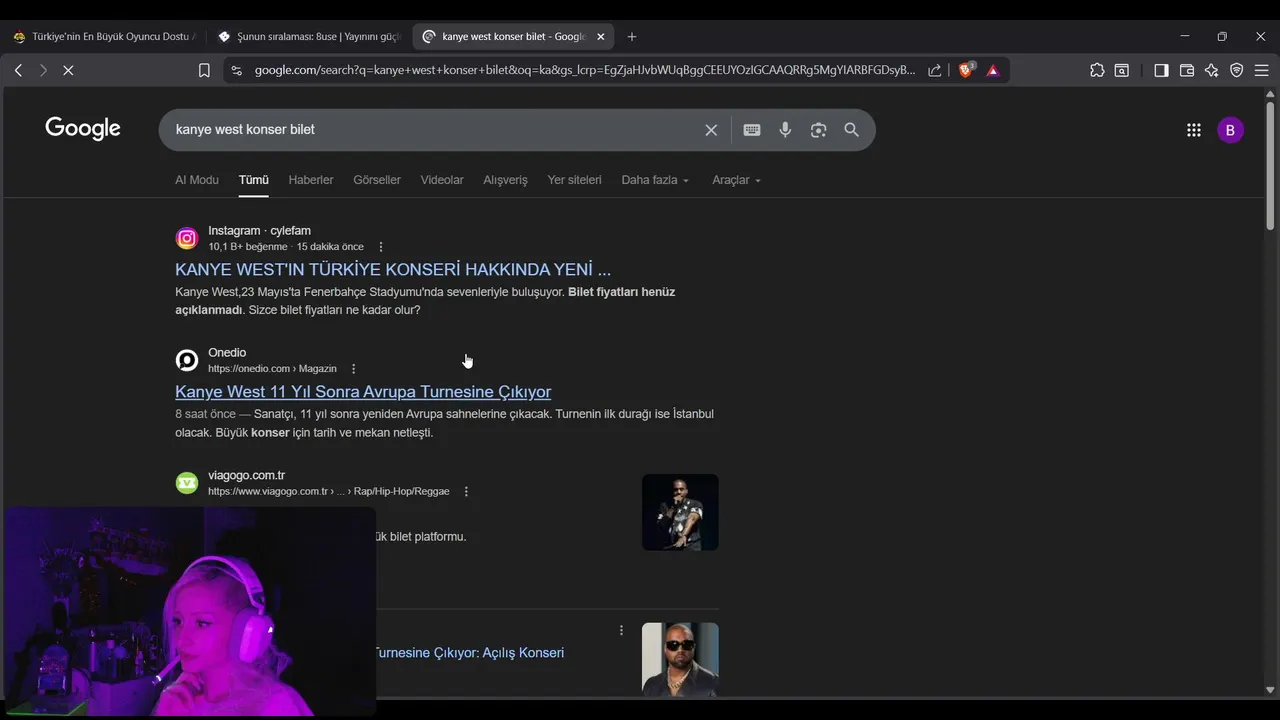This screenshot has height=720, width=1280.
Task: Go back with the browser back arrow
Action: tap(18, 70)
